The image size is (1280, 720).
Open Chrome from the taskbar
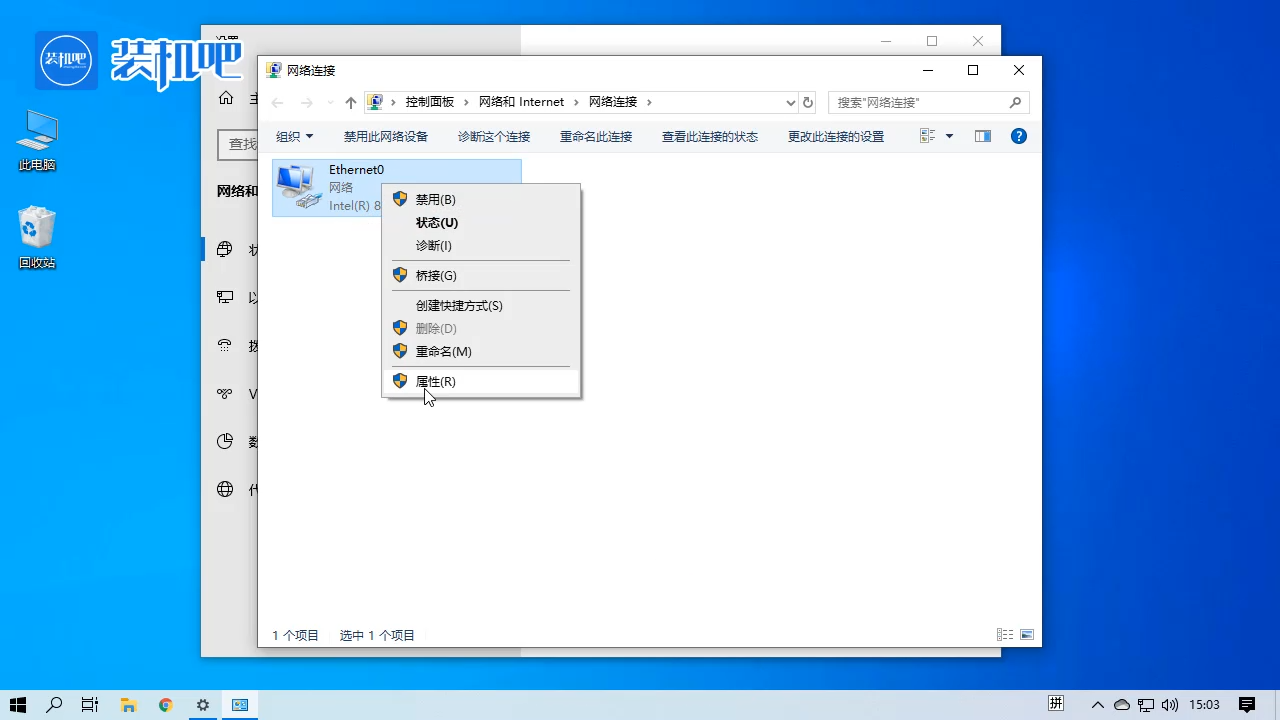pos(165,705)
